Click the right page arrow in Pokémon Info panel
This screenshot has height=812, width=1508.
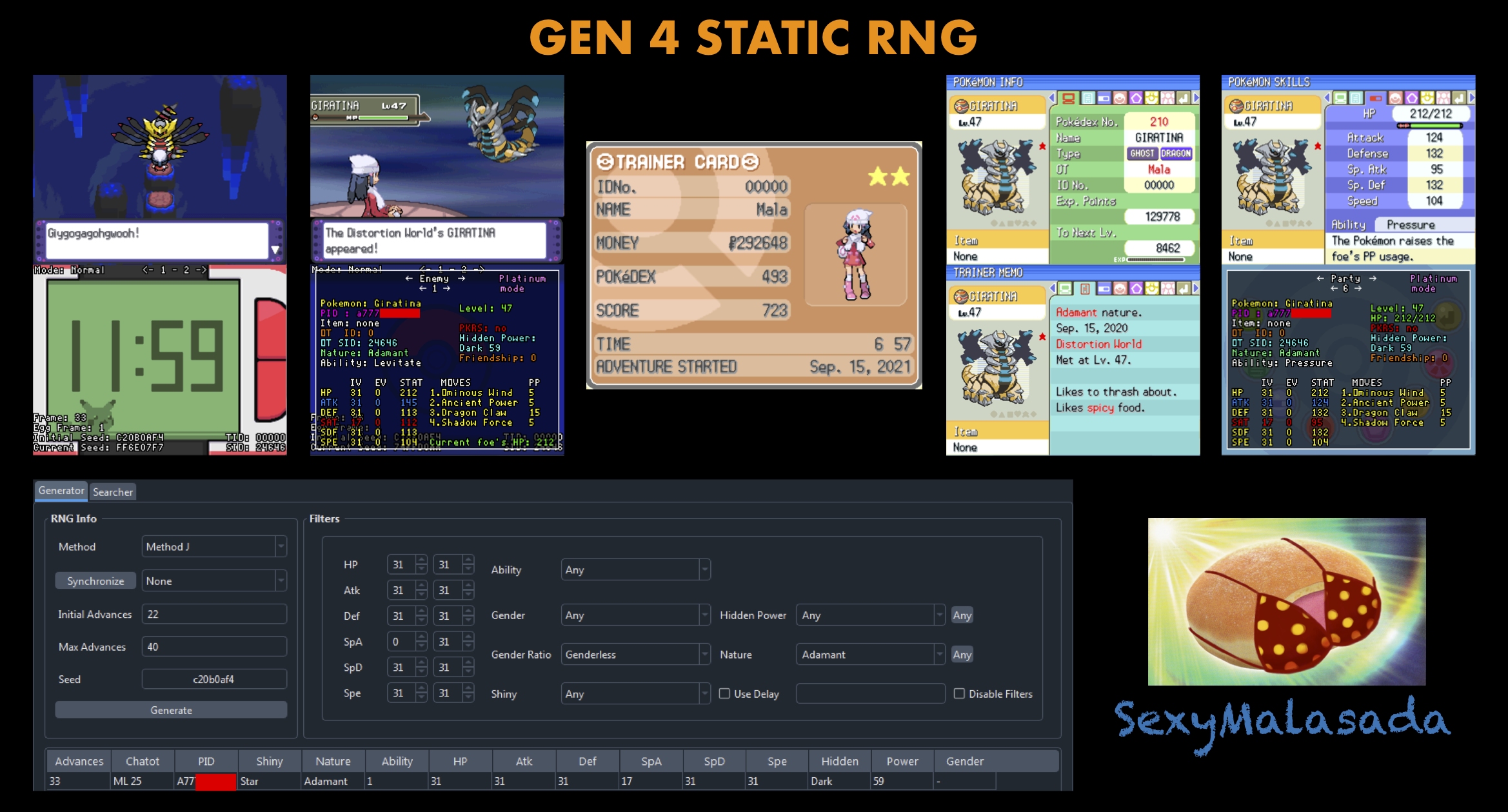[1195, 98]
